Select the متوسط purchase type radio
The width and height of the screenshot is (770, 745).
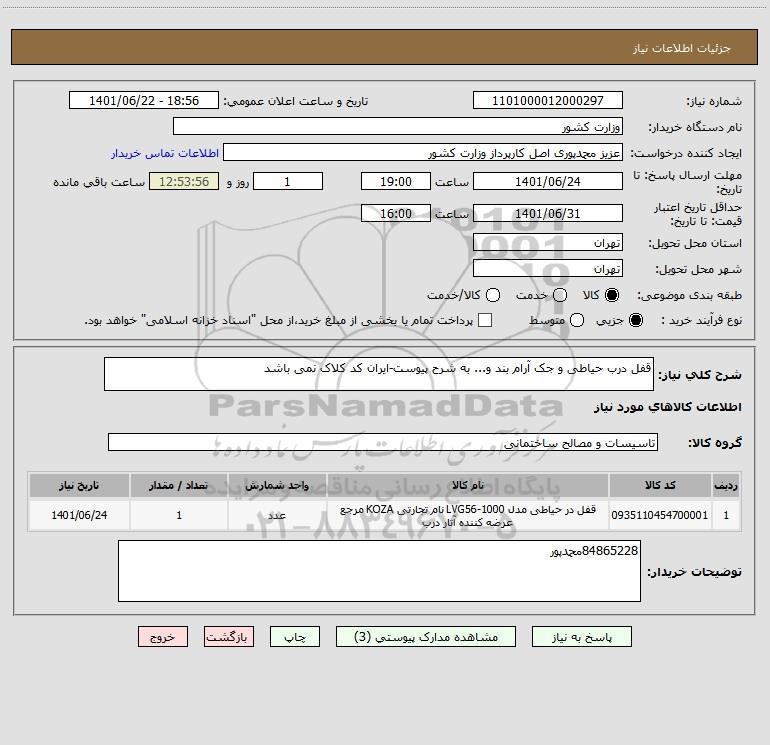(x=577, y=320)
